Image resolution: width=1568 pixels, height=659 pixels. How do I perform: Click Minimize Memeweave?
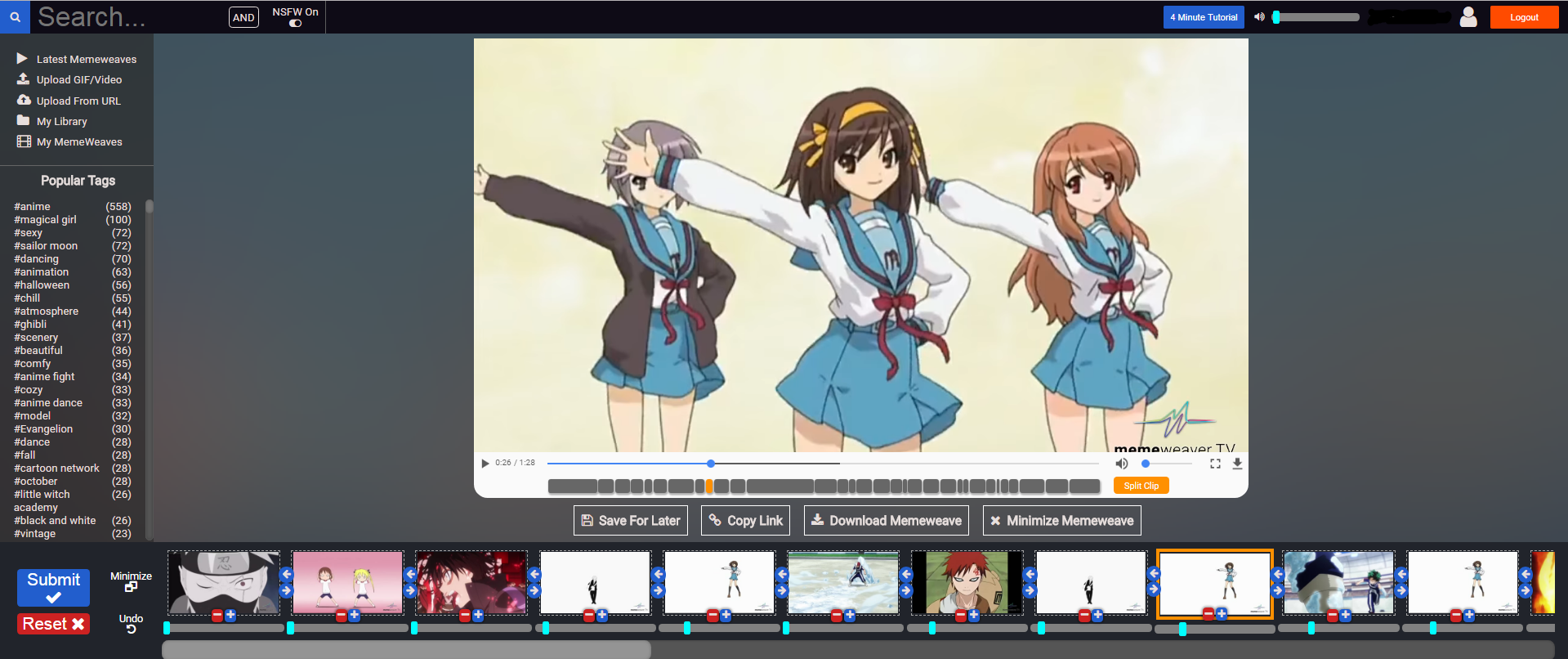(1061, 521)
